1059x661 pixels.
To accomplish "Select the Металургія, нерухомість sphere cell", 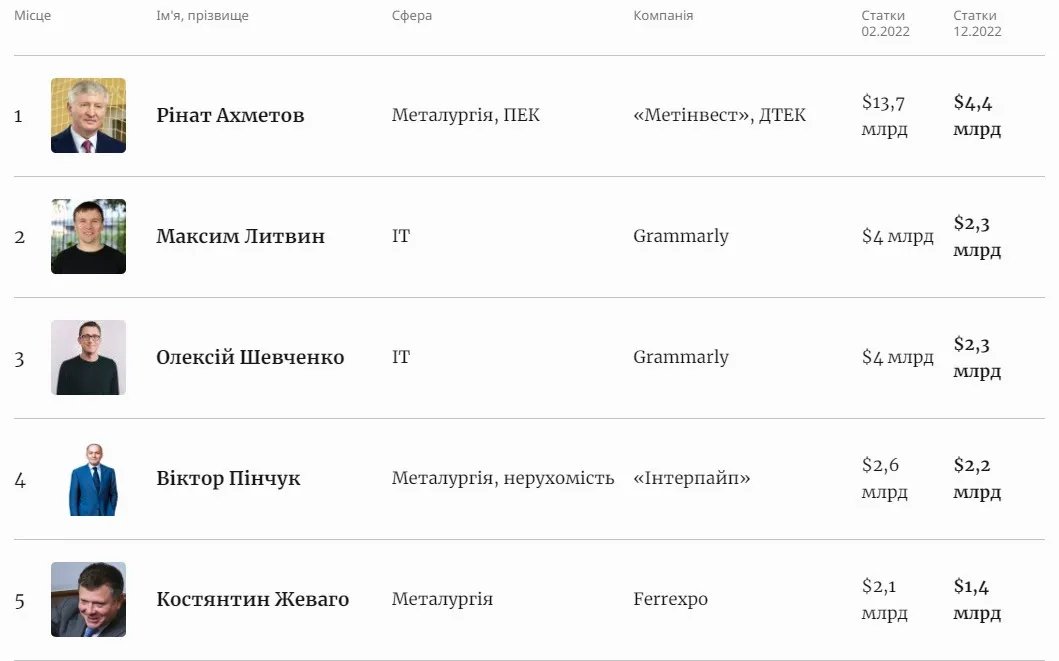I will 503,479.
